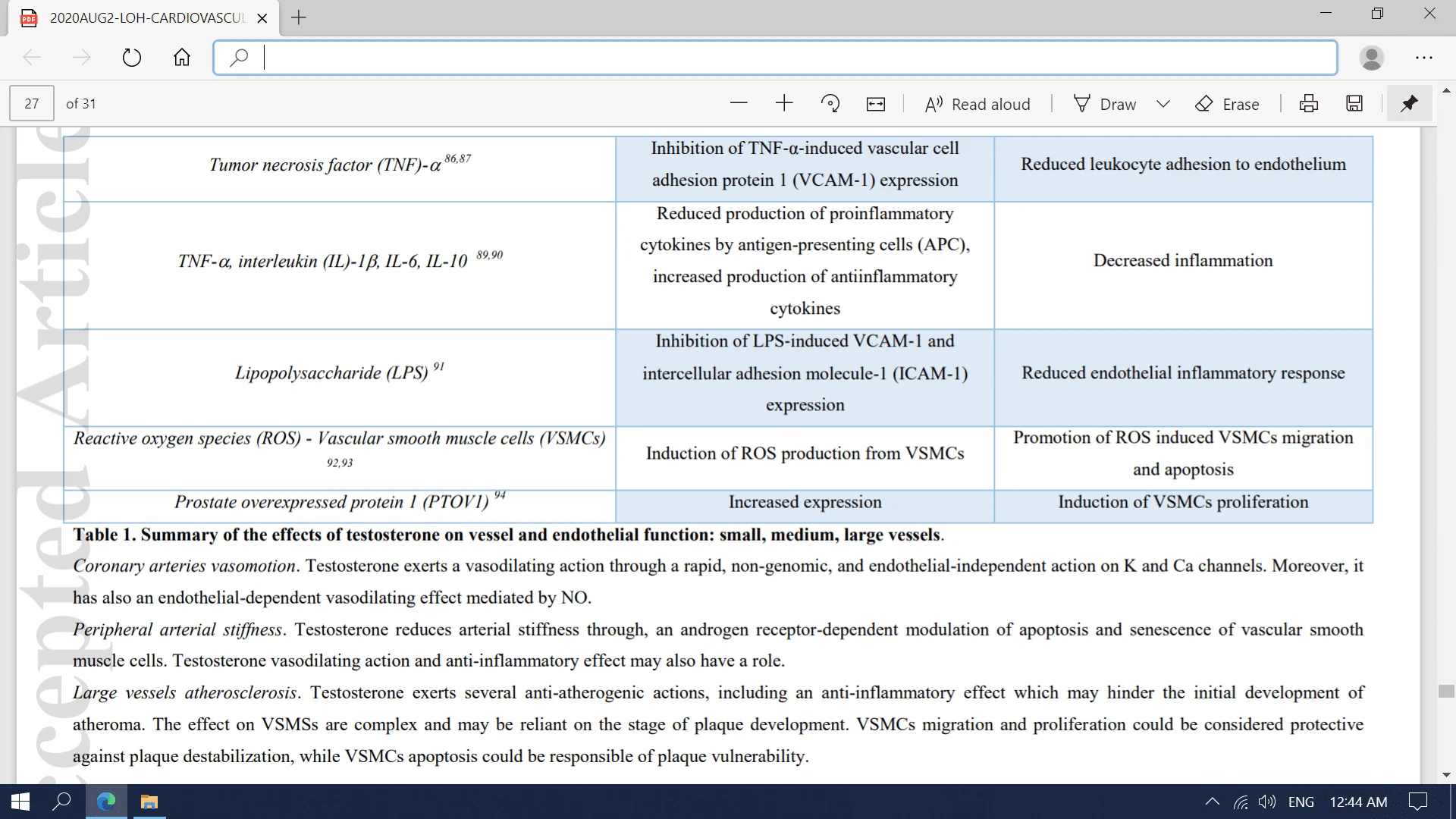Image resolution: width=1456 pixels, height=819 pixels.
Task: Open the Windows Start menu
Action: pos(20,802)
